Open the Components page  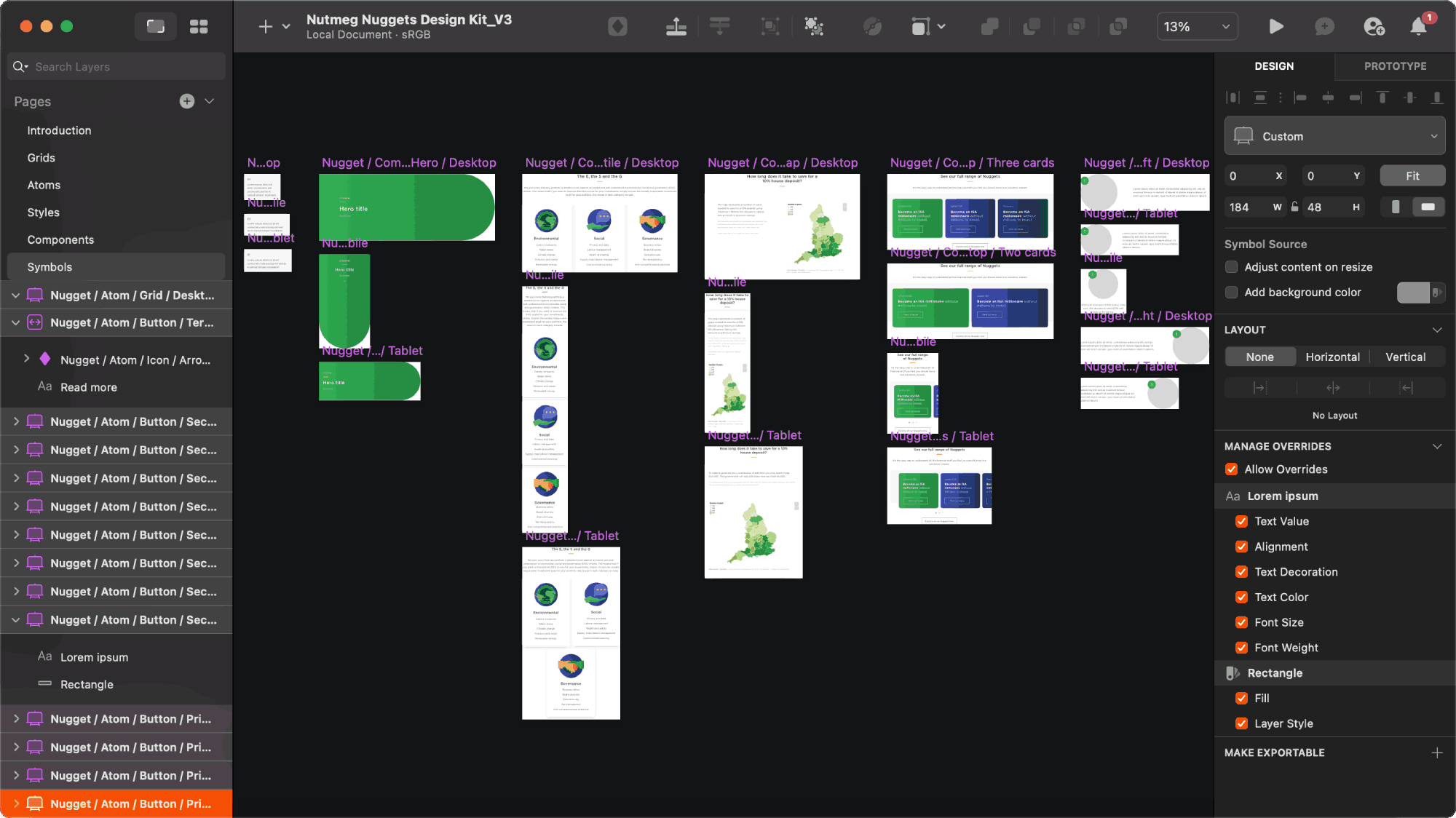pos(60,239)
